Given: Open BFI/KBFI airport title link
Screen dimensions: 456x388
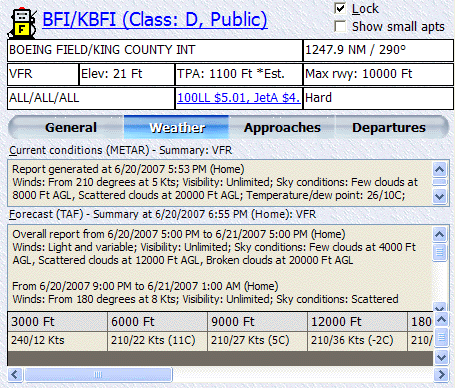Looking at the screenshot, I should pos(155,20).
